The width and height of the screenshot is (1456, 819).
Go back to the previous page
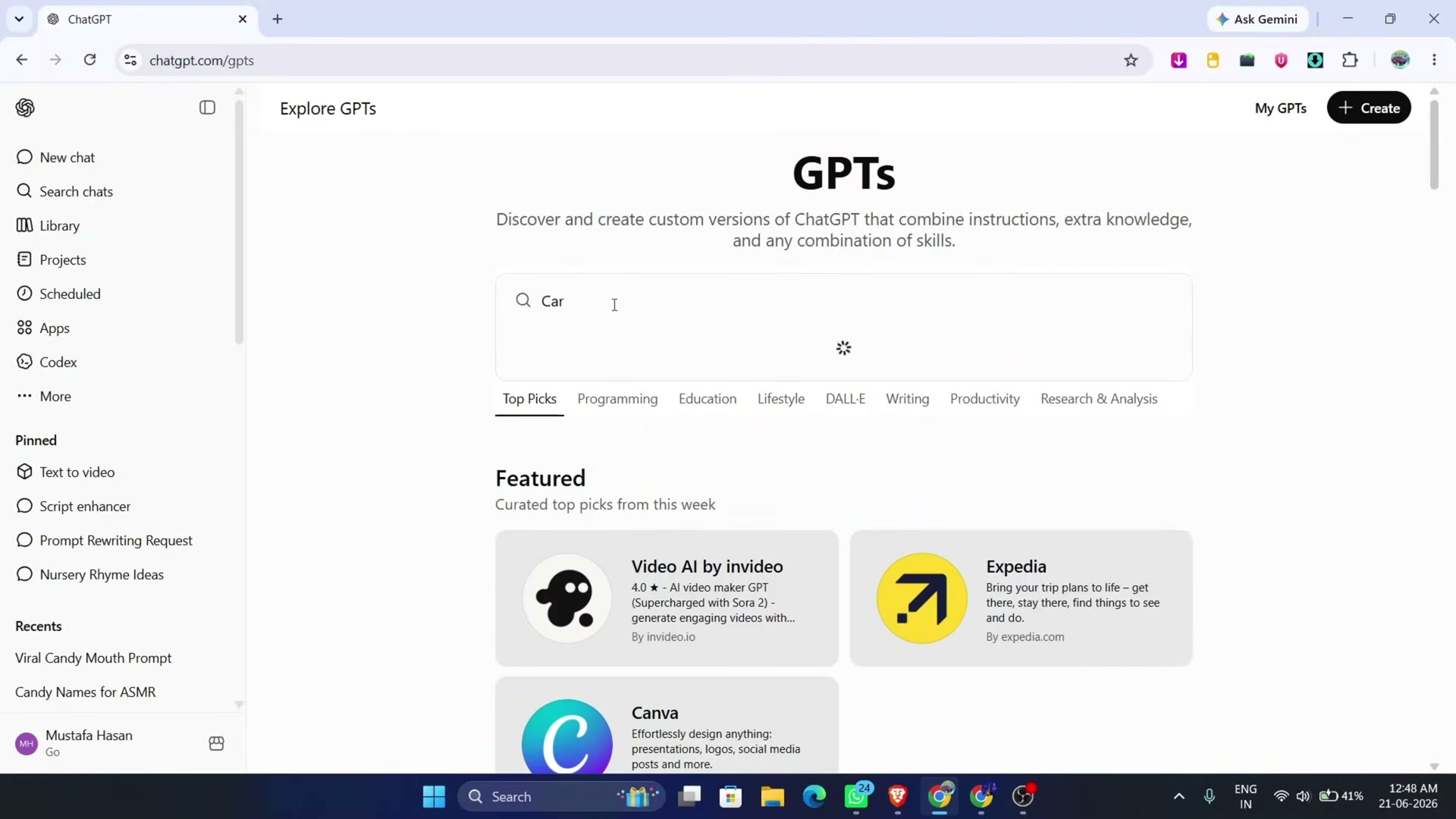pos(22,60)
